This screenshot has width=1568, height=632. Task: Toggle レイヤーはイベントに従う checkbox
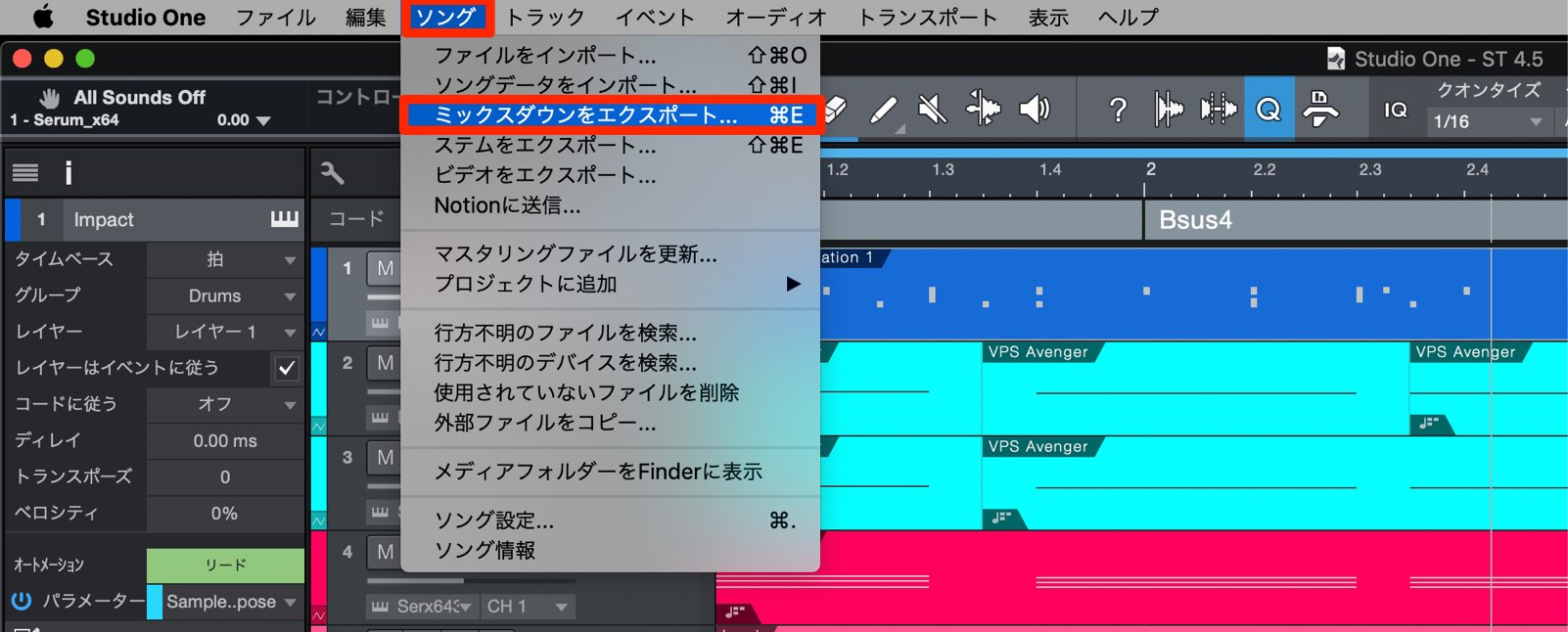point(287,368)
